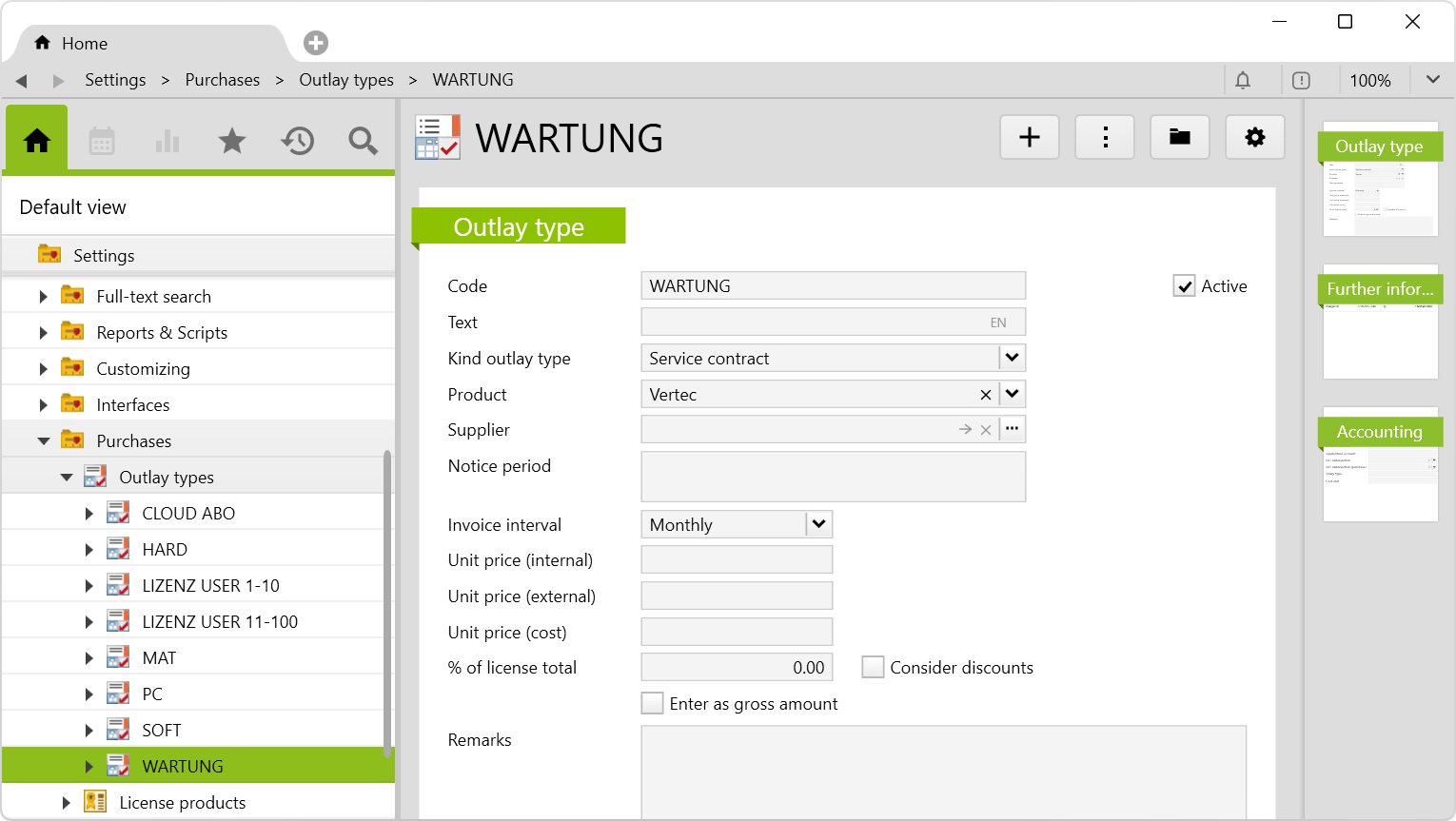The height and width of the screenshot is (821, 1456).
Task: Open the search magnifier tab in sidebar
Action: pos(363,141)
